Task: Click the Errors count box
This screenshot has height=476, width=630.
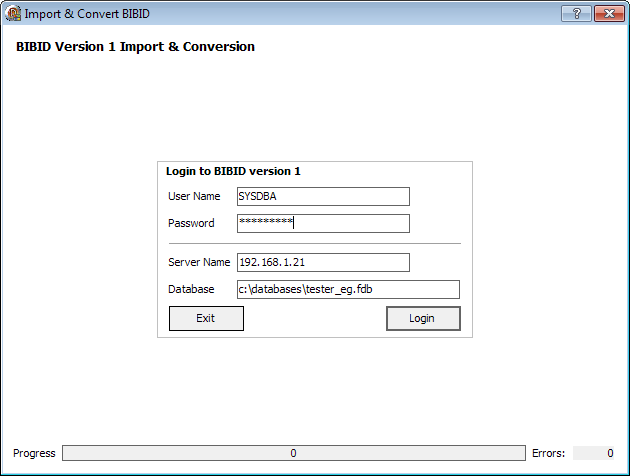Action: pyautogui.click(x=594, y=453)
